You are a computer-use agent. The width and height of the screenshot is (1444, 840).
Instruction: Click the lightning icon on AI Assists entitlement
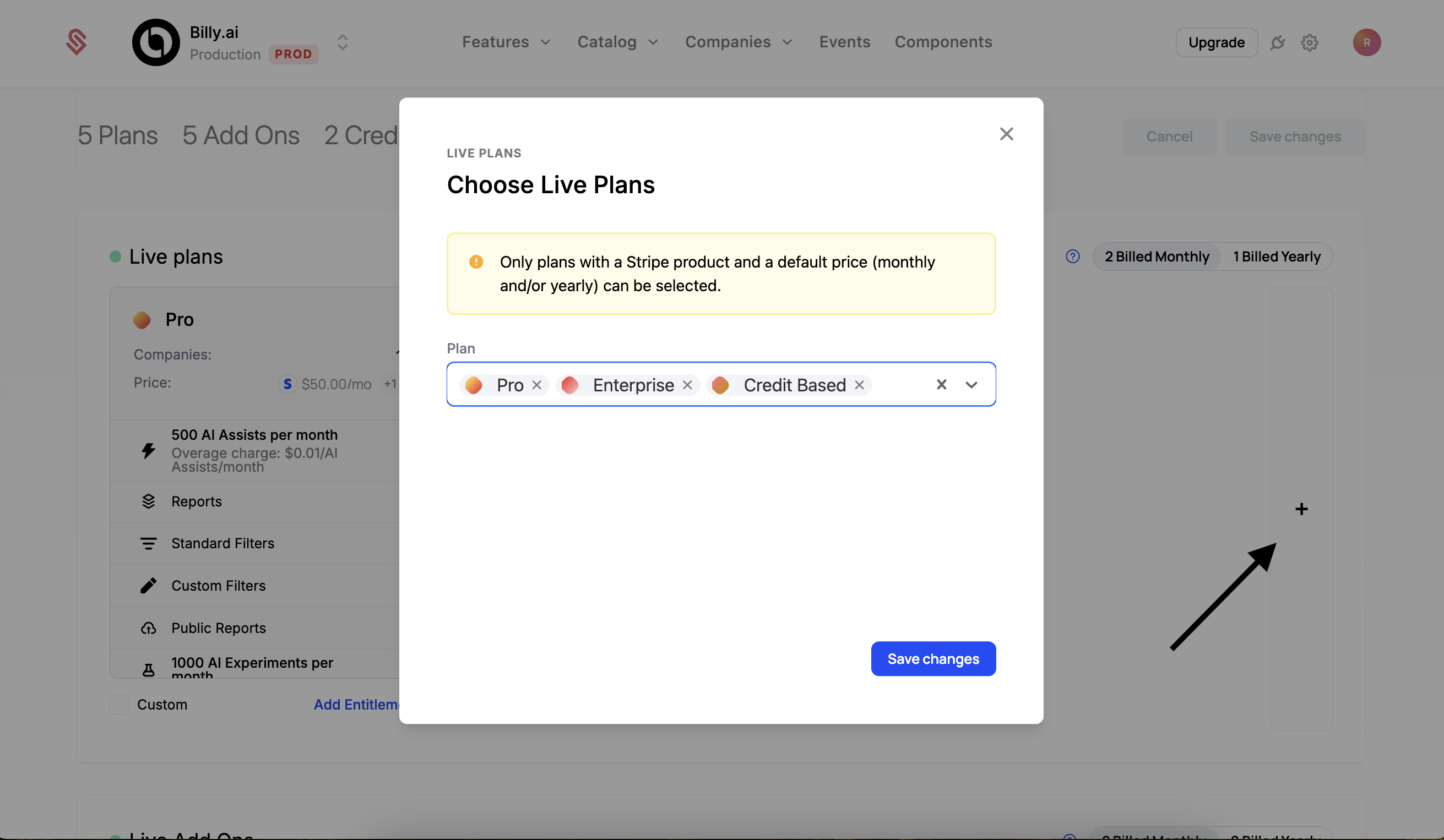148,450
